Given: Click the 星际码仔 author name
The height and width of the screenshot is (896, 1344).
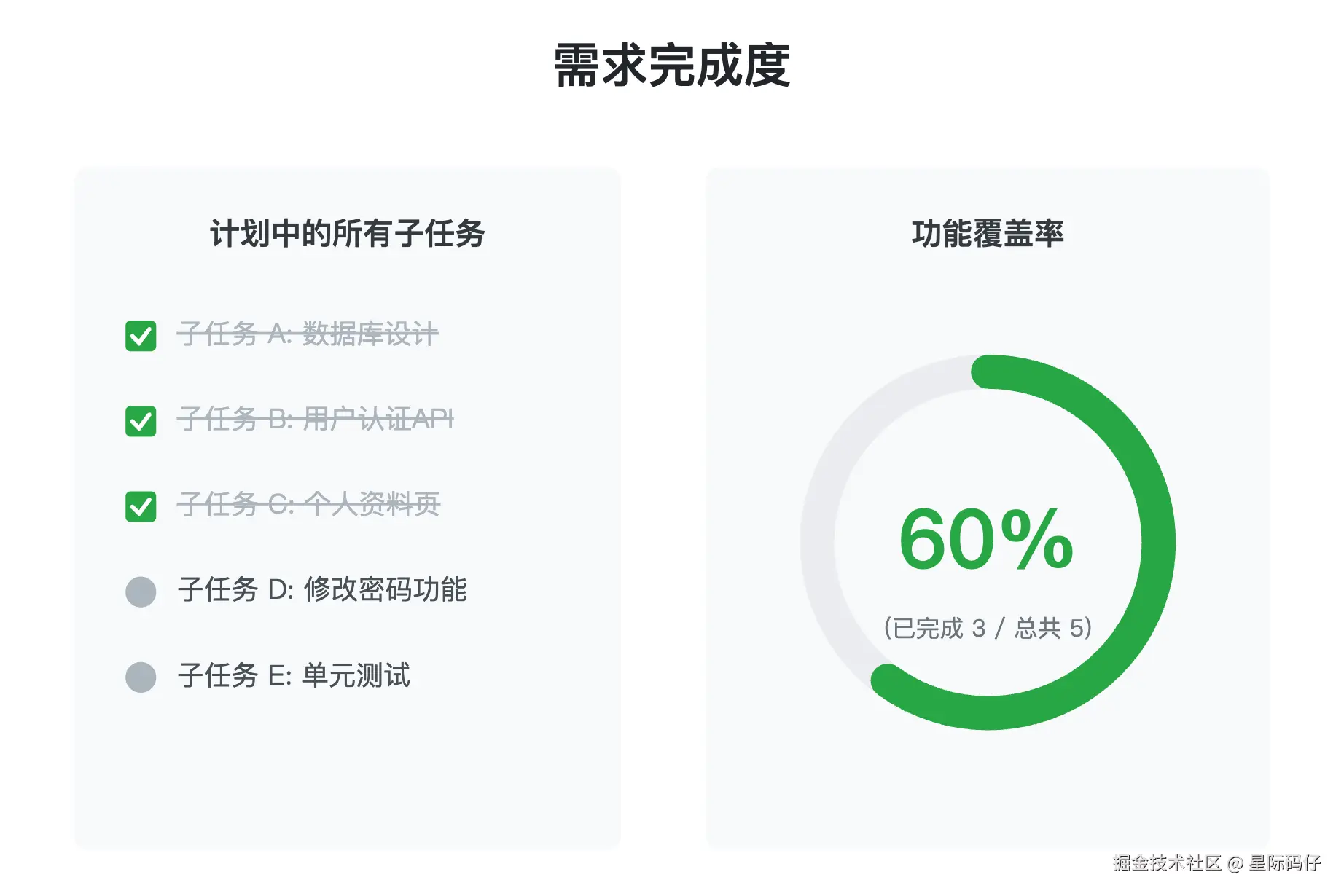Looking at the screenshot, I should pyautogui.click(x=1284, y=863).
